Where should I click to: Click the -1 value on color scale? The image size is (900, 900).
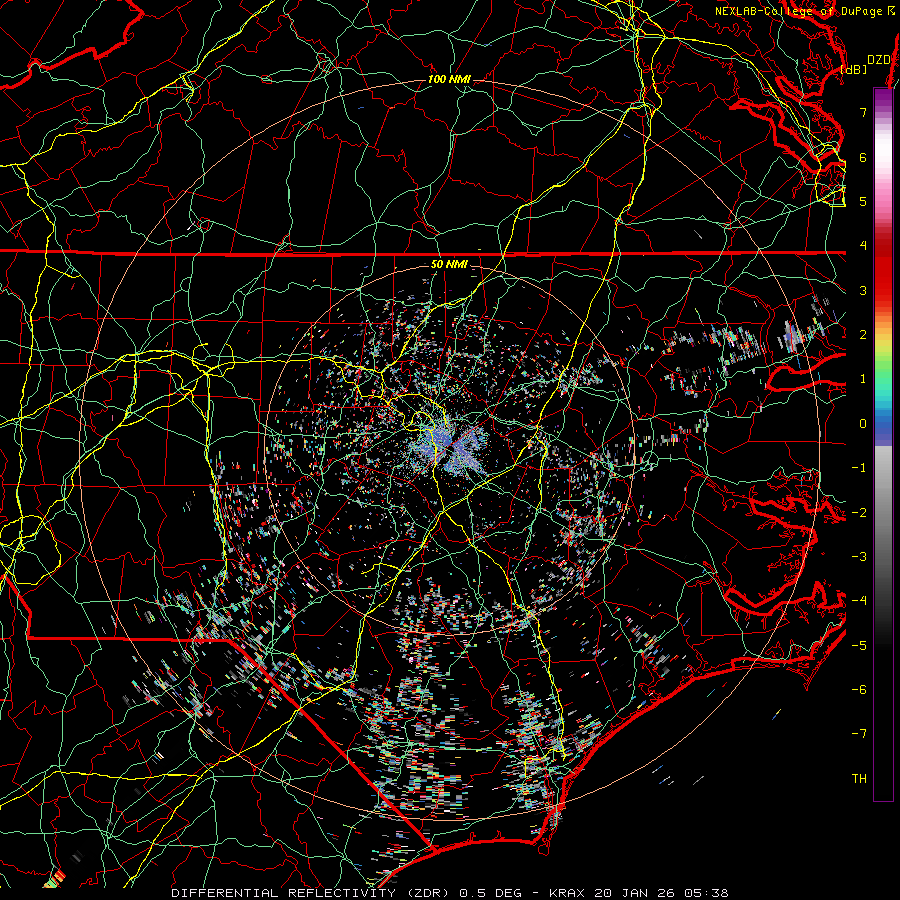859,468
